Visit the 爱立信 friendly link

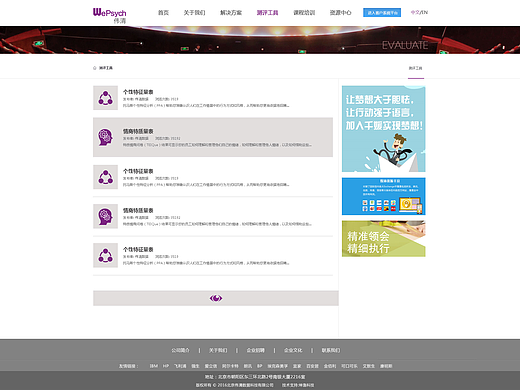coord(211,366)
